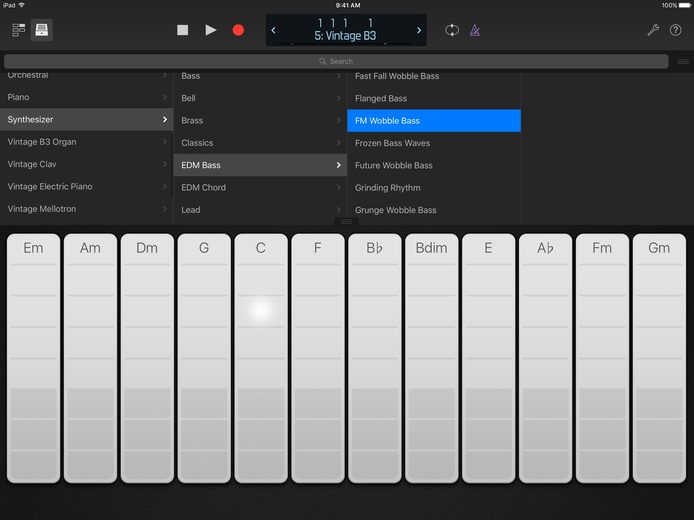Screen dimensions: 694x520
Task: Go to previous patch arrow in display
Action: [x=273, y=31]
